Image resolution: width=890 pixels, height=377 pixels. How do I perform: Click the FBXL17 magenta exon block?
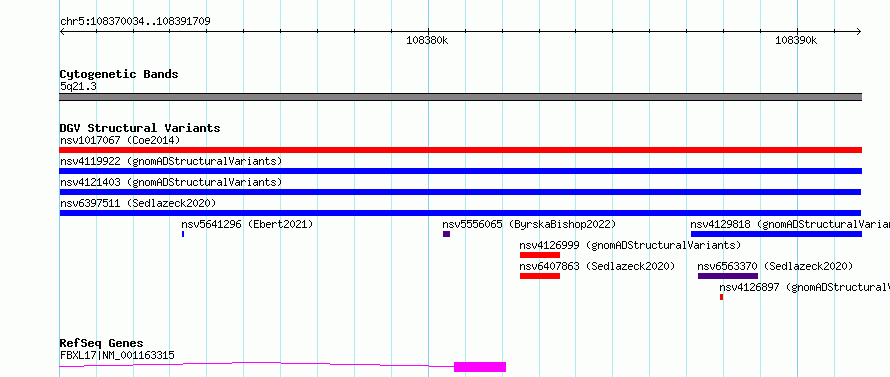480,367
